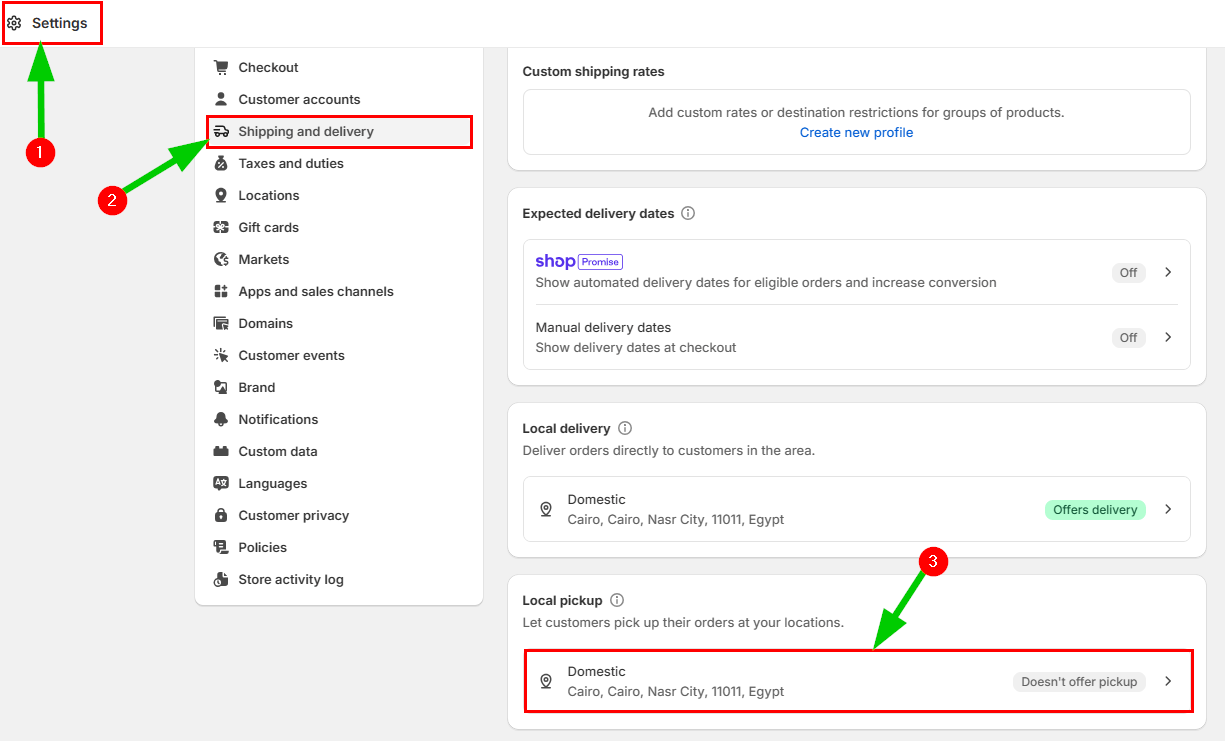1225x741 pixels.
Task: Expand the Shop Promise row chevron
Action: point(1168,272)
